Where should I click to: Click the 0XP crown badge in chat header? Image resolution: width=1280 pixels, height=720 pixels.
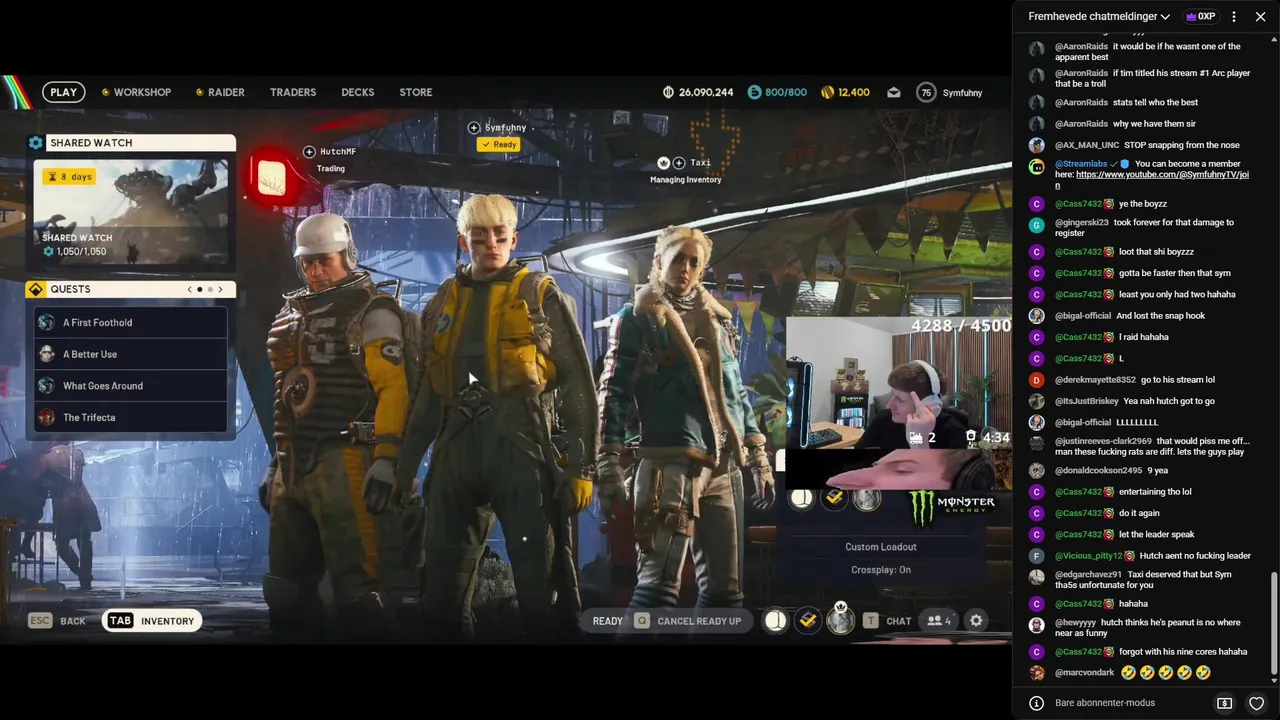1200,16
